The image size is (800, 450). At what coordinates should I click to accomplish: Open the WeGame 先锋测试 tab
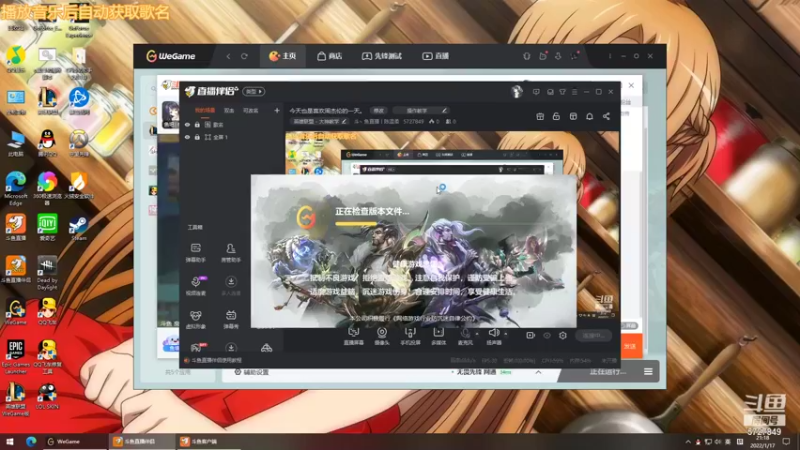382,56
